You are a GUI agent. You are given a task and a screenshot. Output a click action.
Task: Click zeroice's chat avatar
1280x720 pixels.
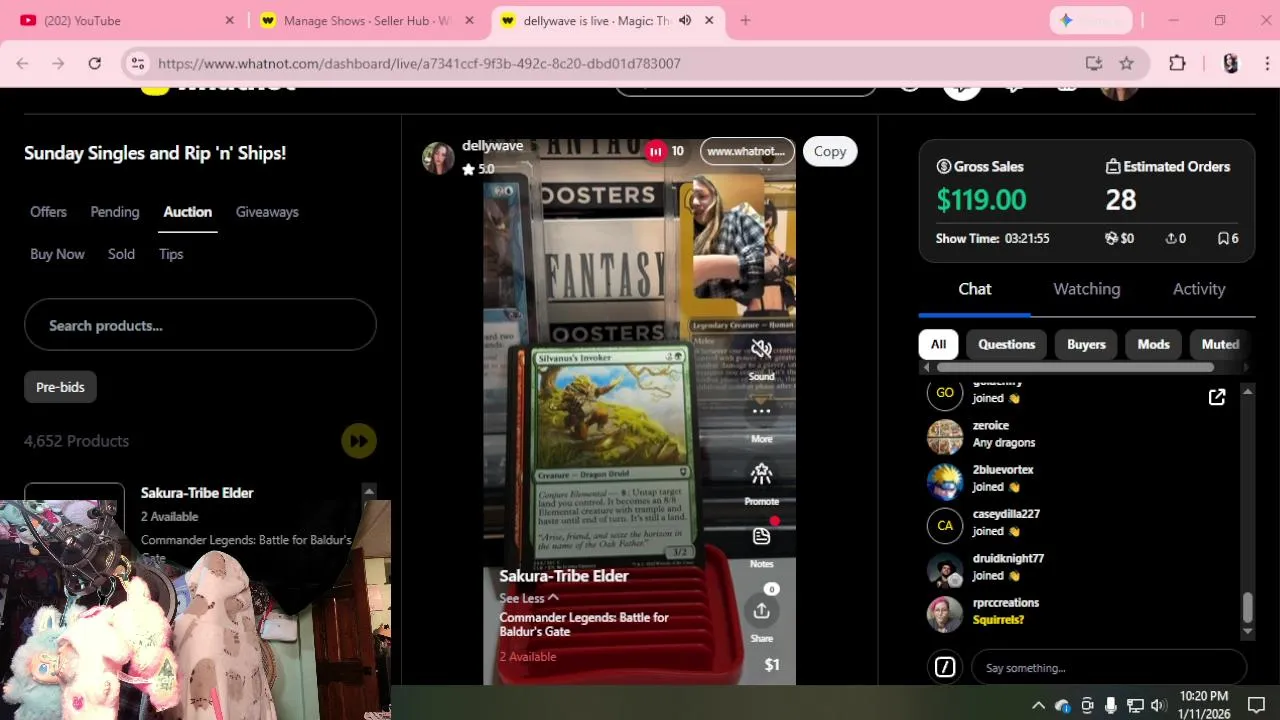945,437
